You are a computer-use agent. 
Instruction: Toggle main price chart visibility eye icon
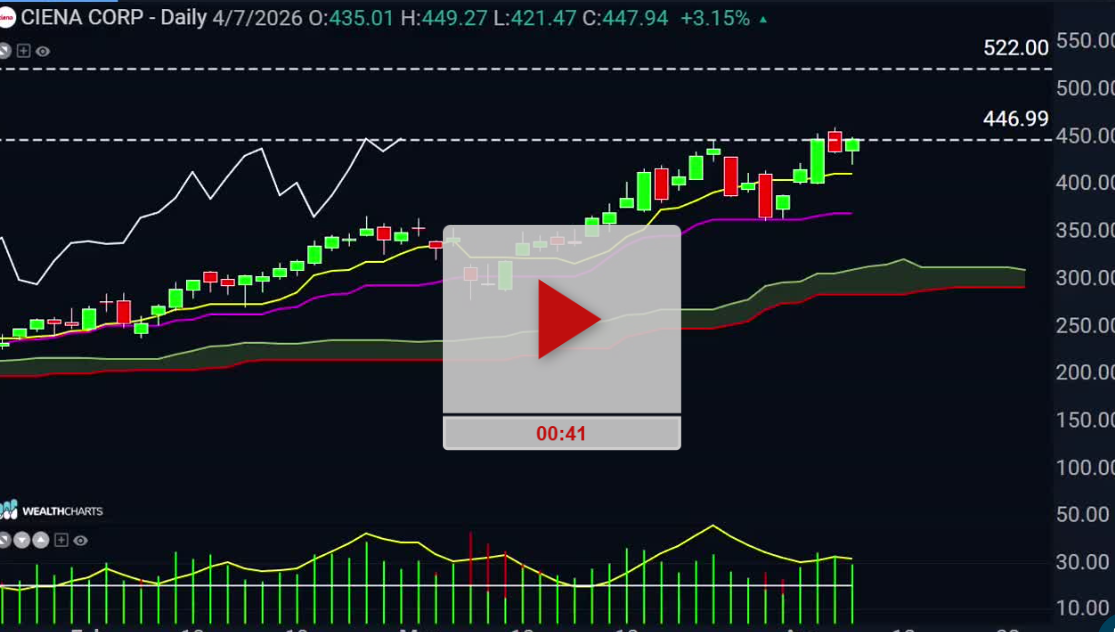(43, 51)
